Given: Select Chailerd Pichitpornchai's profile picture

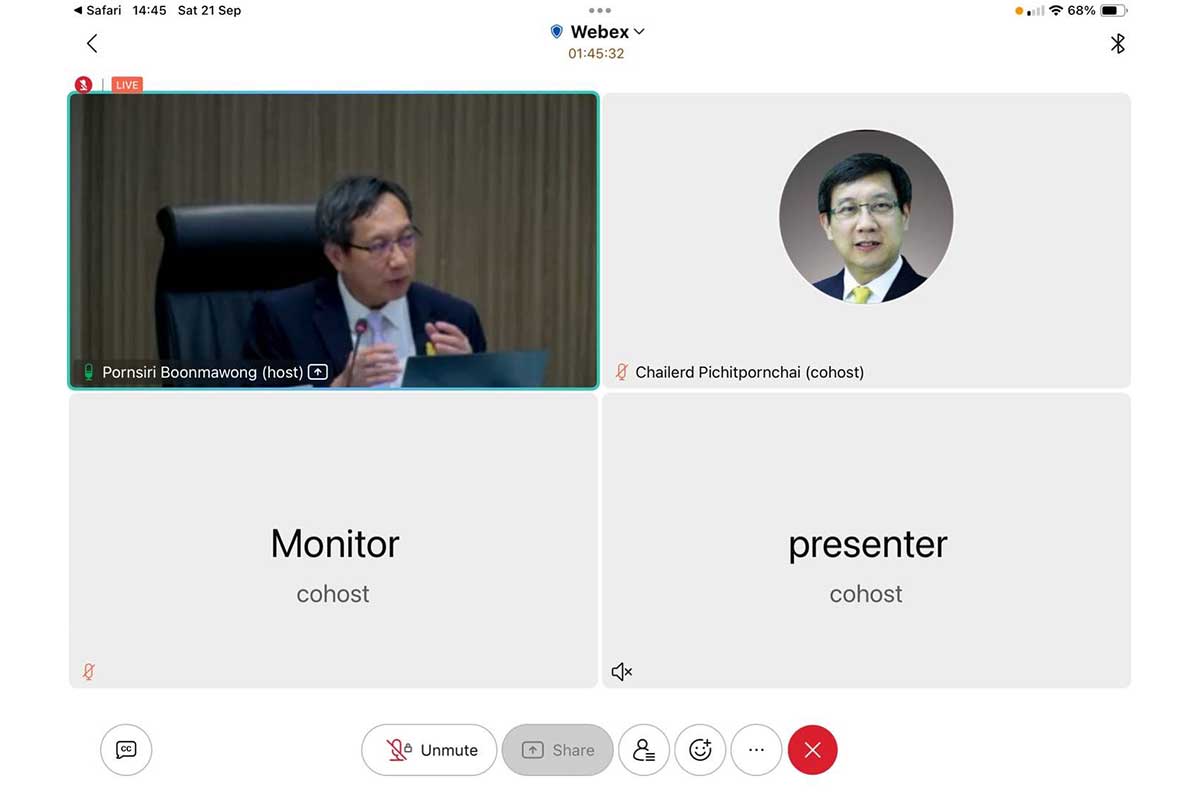Looking at the screenshot, I should (x=866, y=217).
